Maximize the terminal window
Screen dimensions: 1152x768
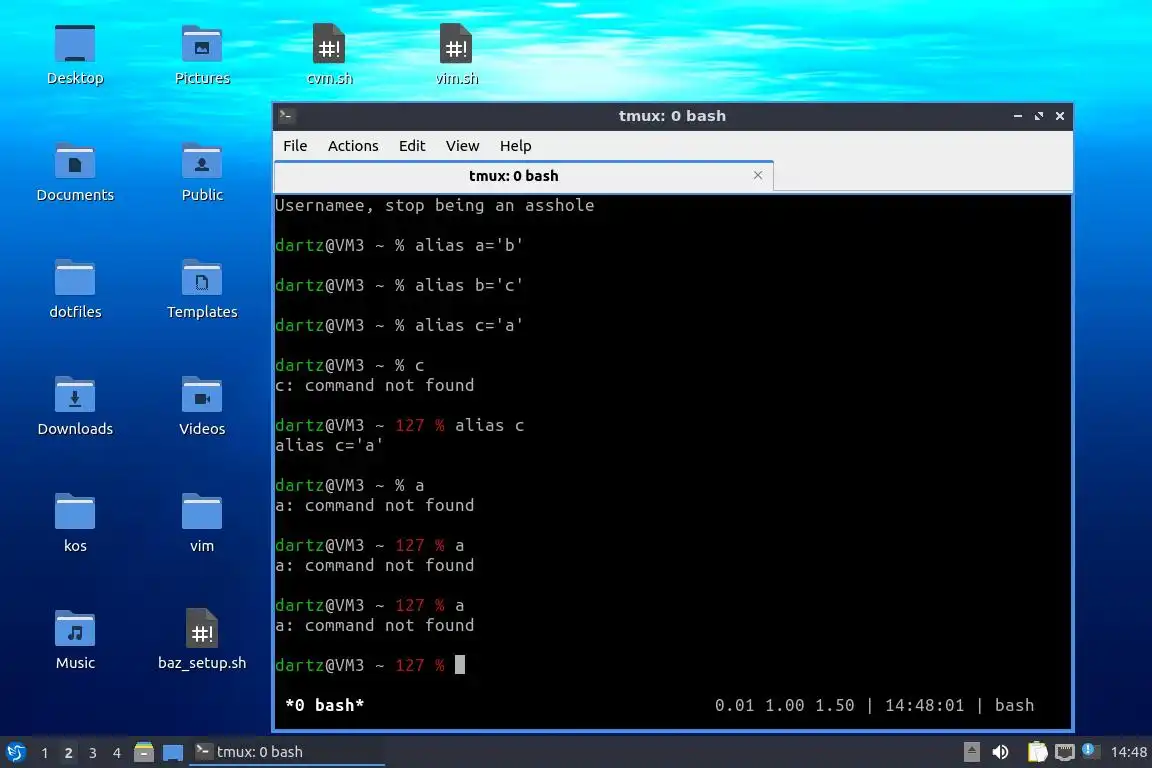pyautogui.click(x=1038, y=116)
